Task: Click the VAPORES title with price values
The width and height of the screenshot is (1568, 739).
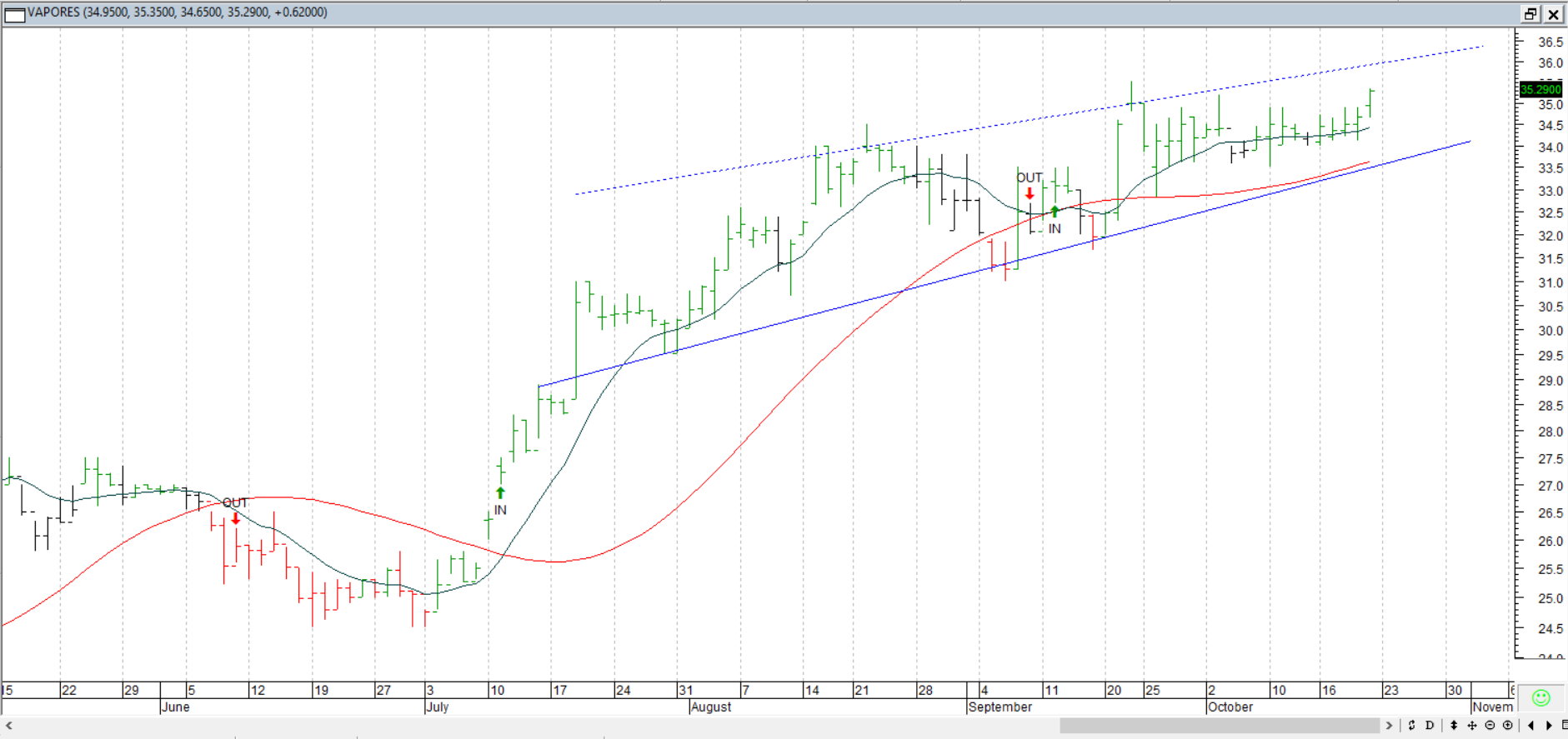Action: click(178, 12)
